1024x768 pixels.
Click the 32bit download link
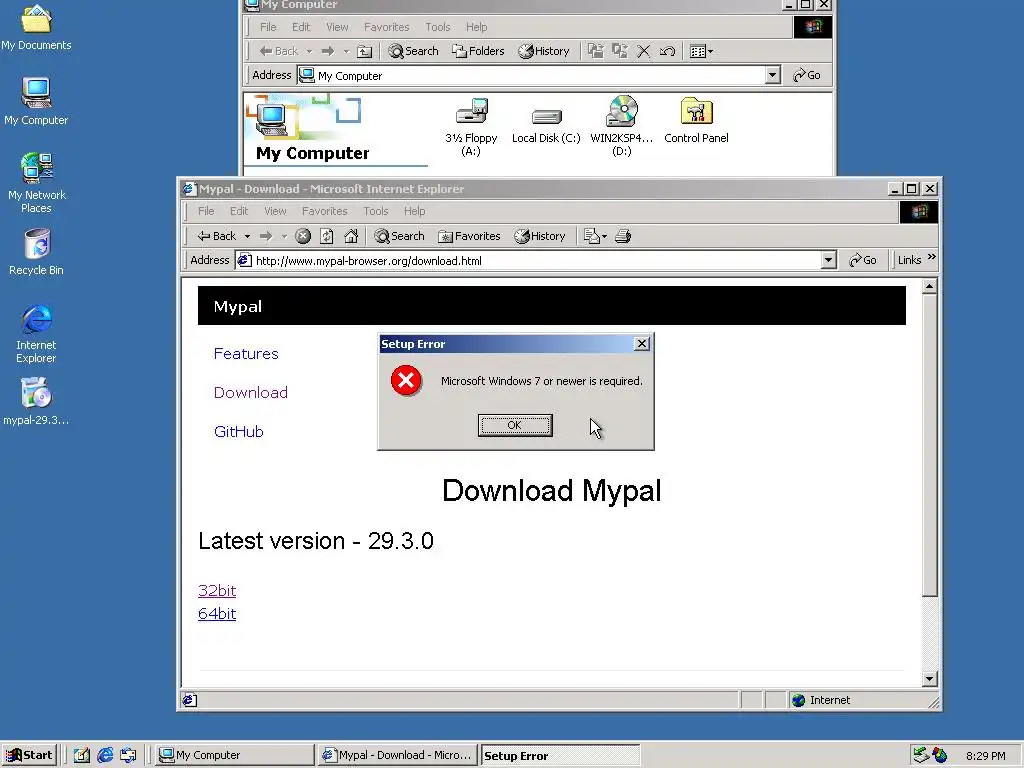point(217,590)
